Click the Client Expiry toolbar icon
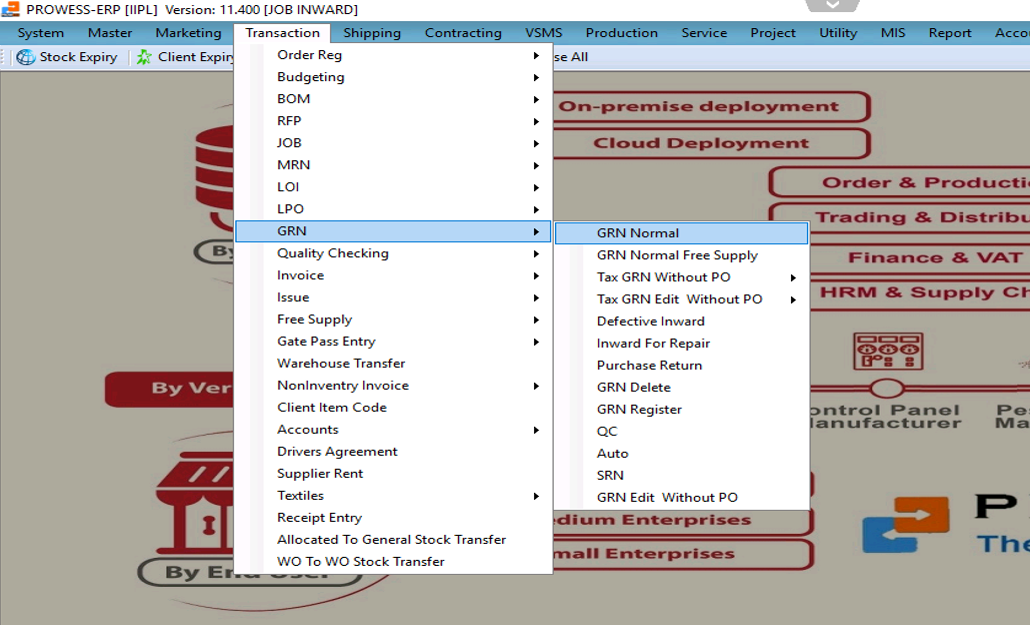 click(145, 57)
